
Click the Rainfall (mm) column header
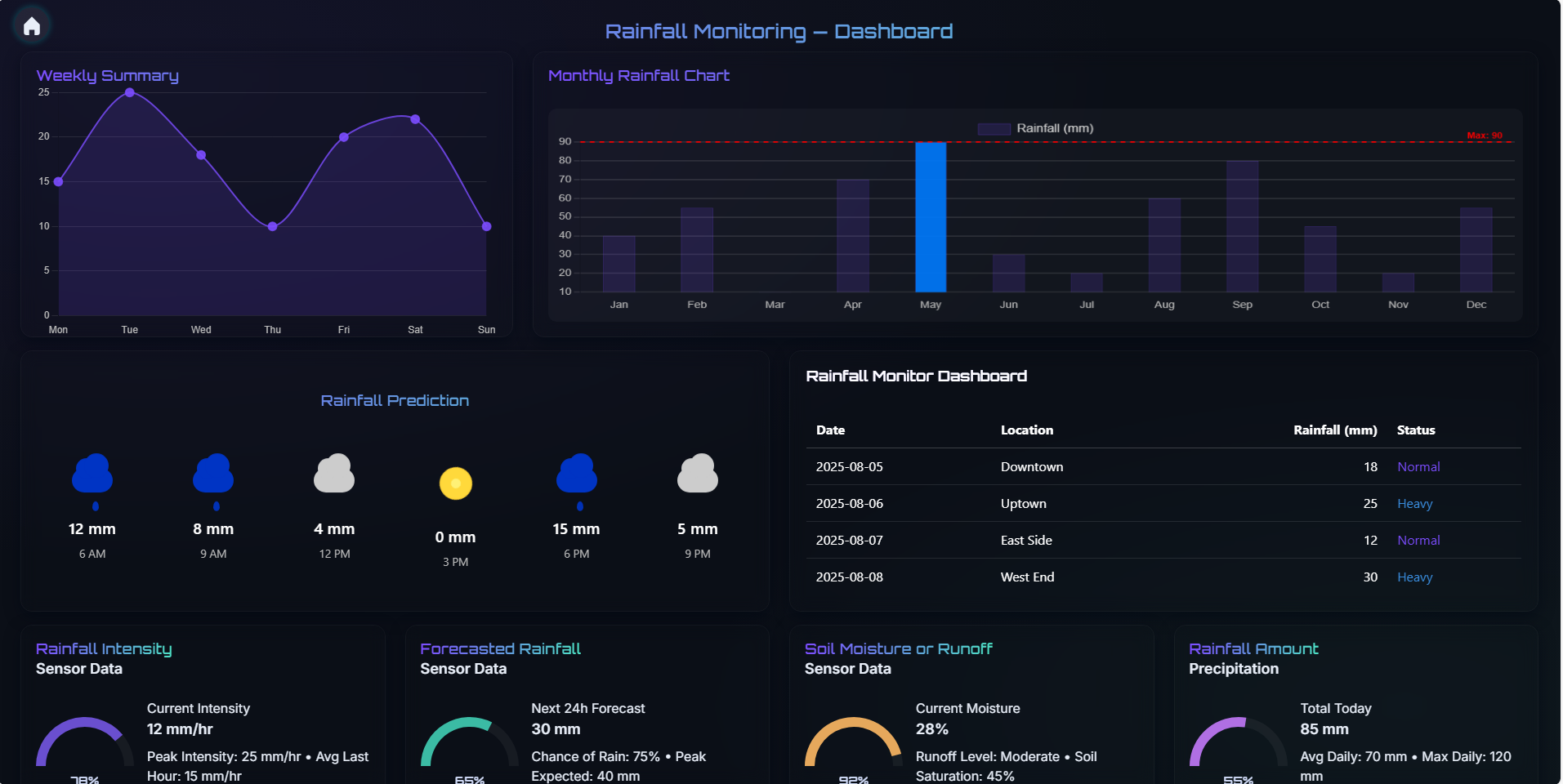(1334, 430)
